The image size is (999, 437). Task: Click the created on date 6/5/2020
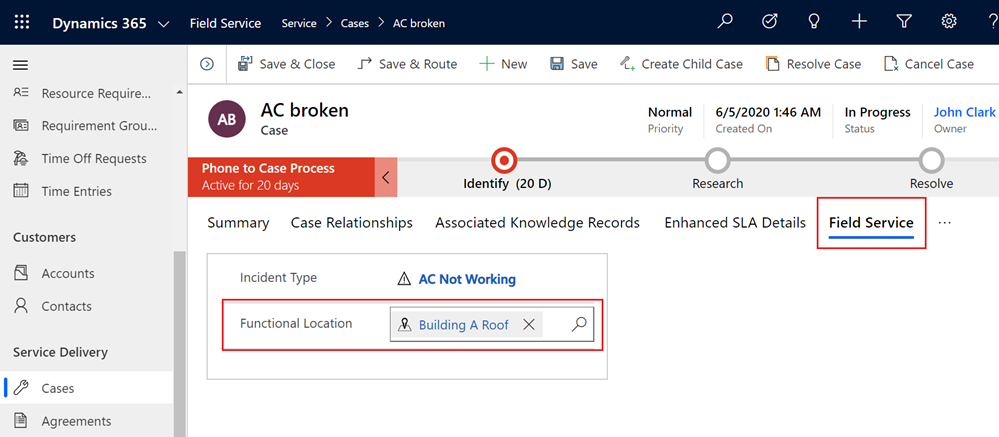768,112
